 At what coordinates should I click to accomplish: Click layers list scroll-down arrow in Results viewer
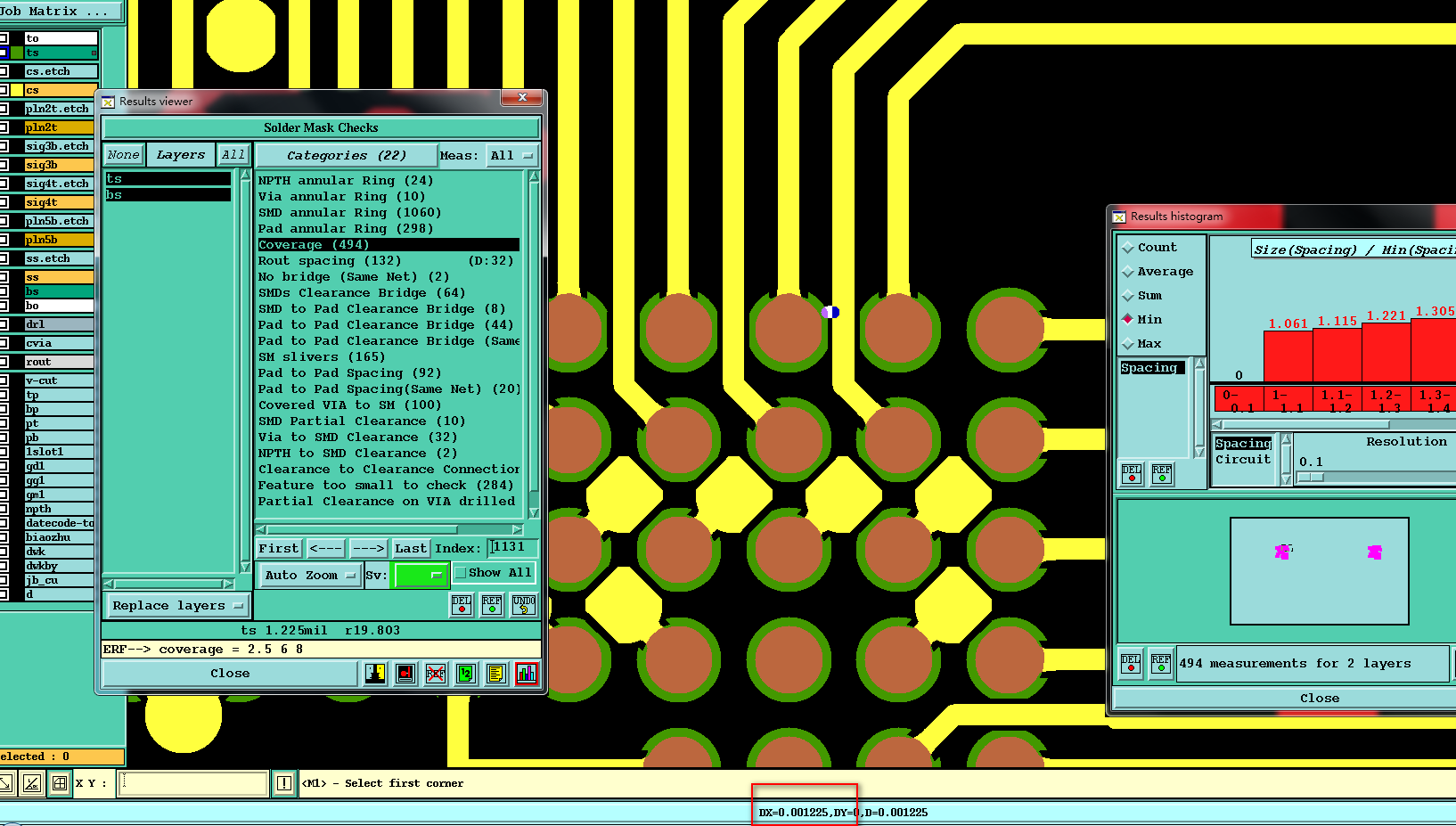tap(245, 567)
